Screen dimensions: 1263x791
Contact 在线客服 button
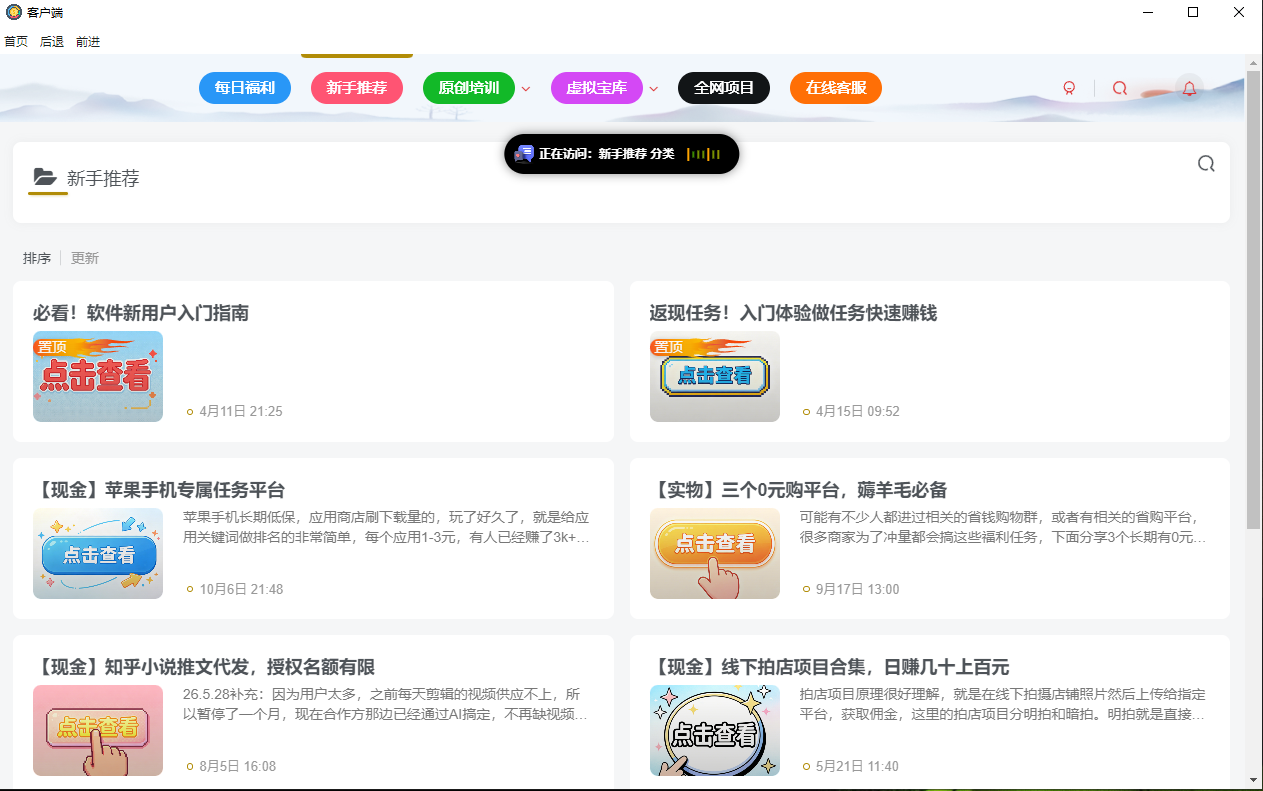tap(836, 88)
